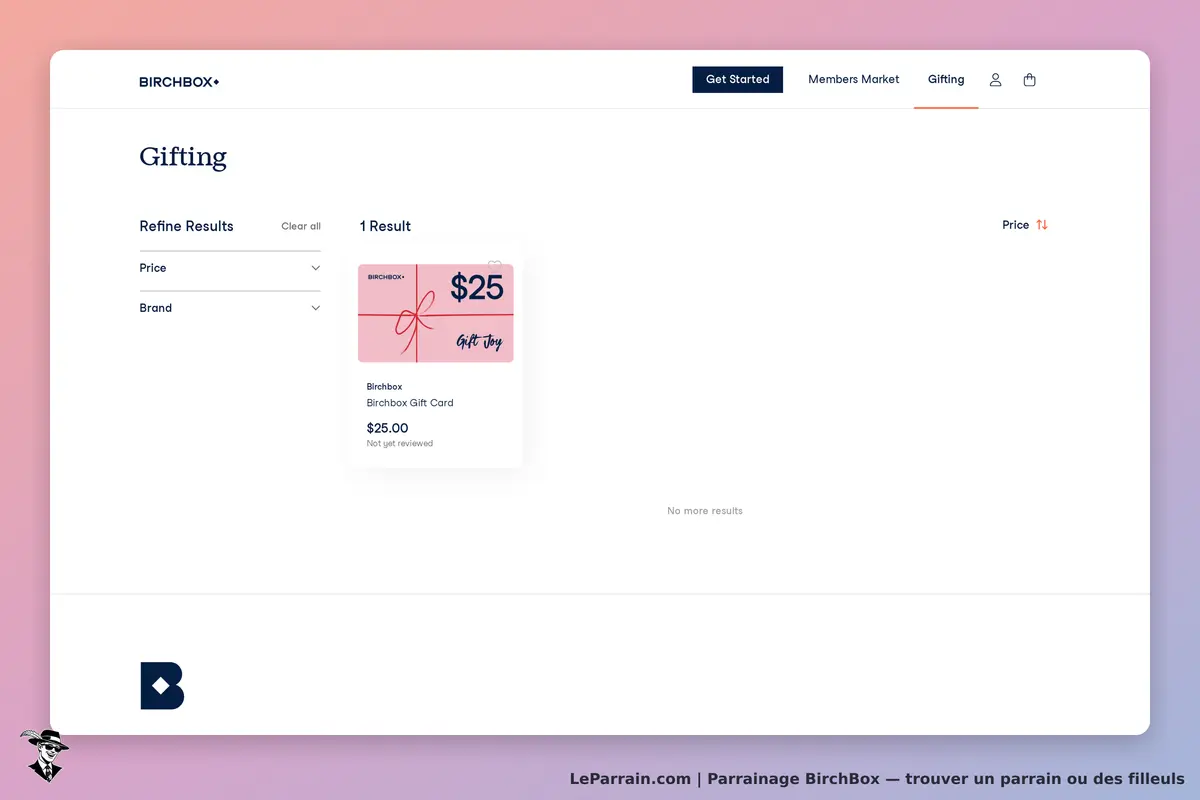Click the $25.00 price text
Viewport: 1200px width, 800px height.
pos(387,428)
